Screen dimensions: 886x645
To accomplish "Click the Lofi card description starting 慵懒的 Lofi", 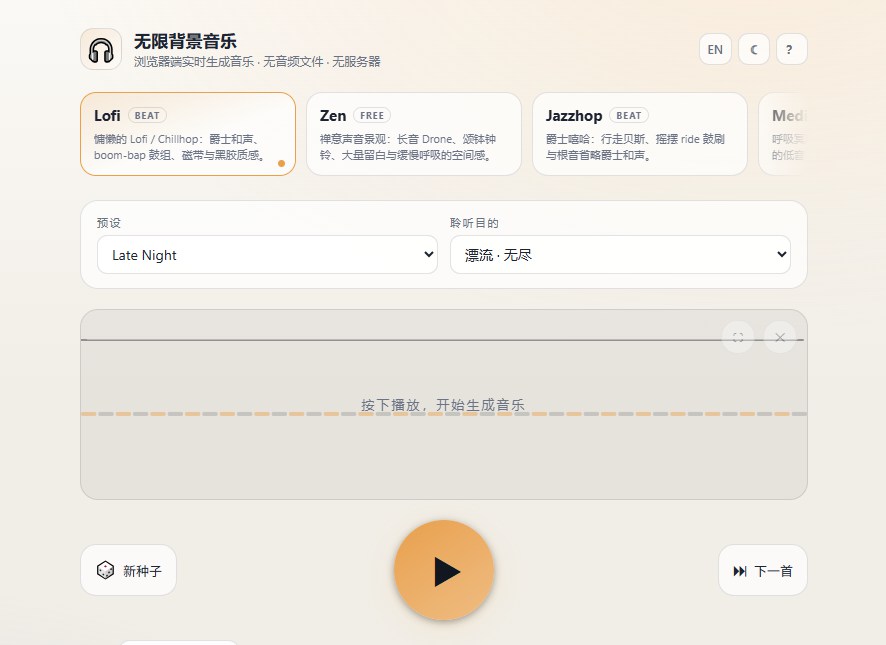I will 179,147.
